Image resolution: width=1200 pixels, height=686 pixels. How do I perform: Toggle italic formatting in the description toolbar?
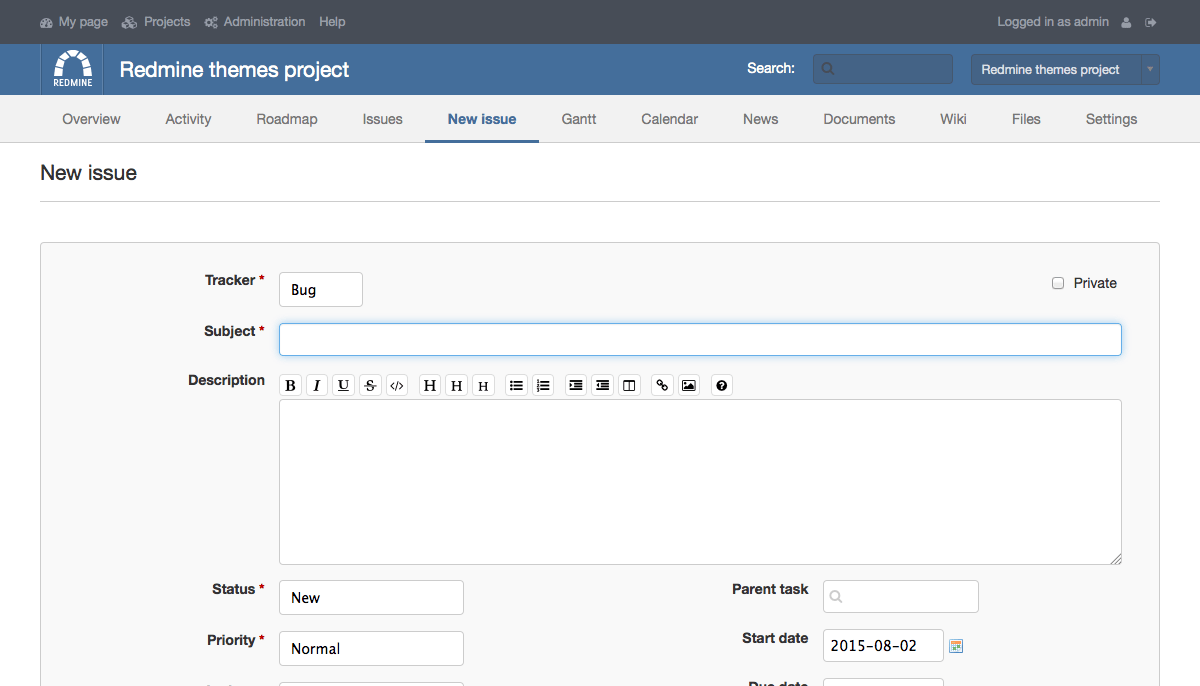click(x=317, y=385)
